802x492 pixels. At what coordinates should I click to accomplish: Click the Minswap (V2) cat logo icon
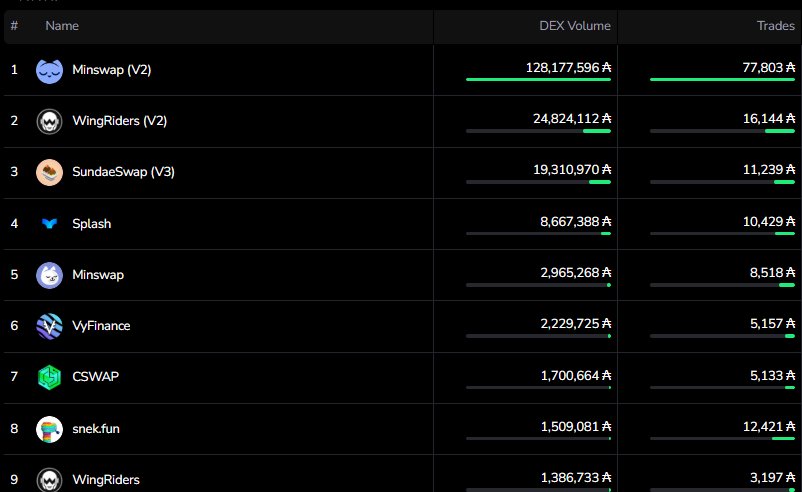[49, 70]
